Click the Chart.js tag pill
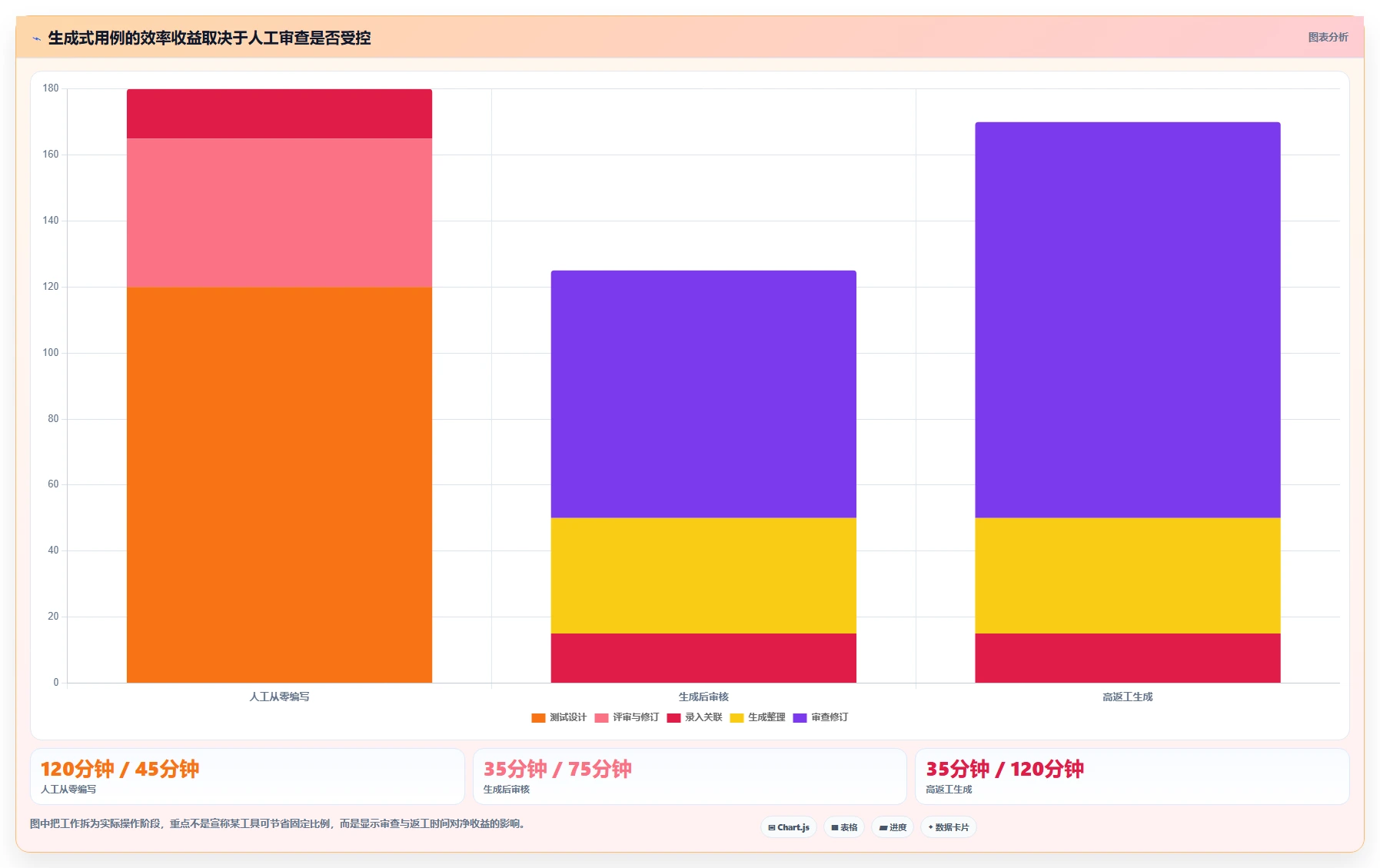This screenshot has width=1380, height=868. tap(789, 827)
